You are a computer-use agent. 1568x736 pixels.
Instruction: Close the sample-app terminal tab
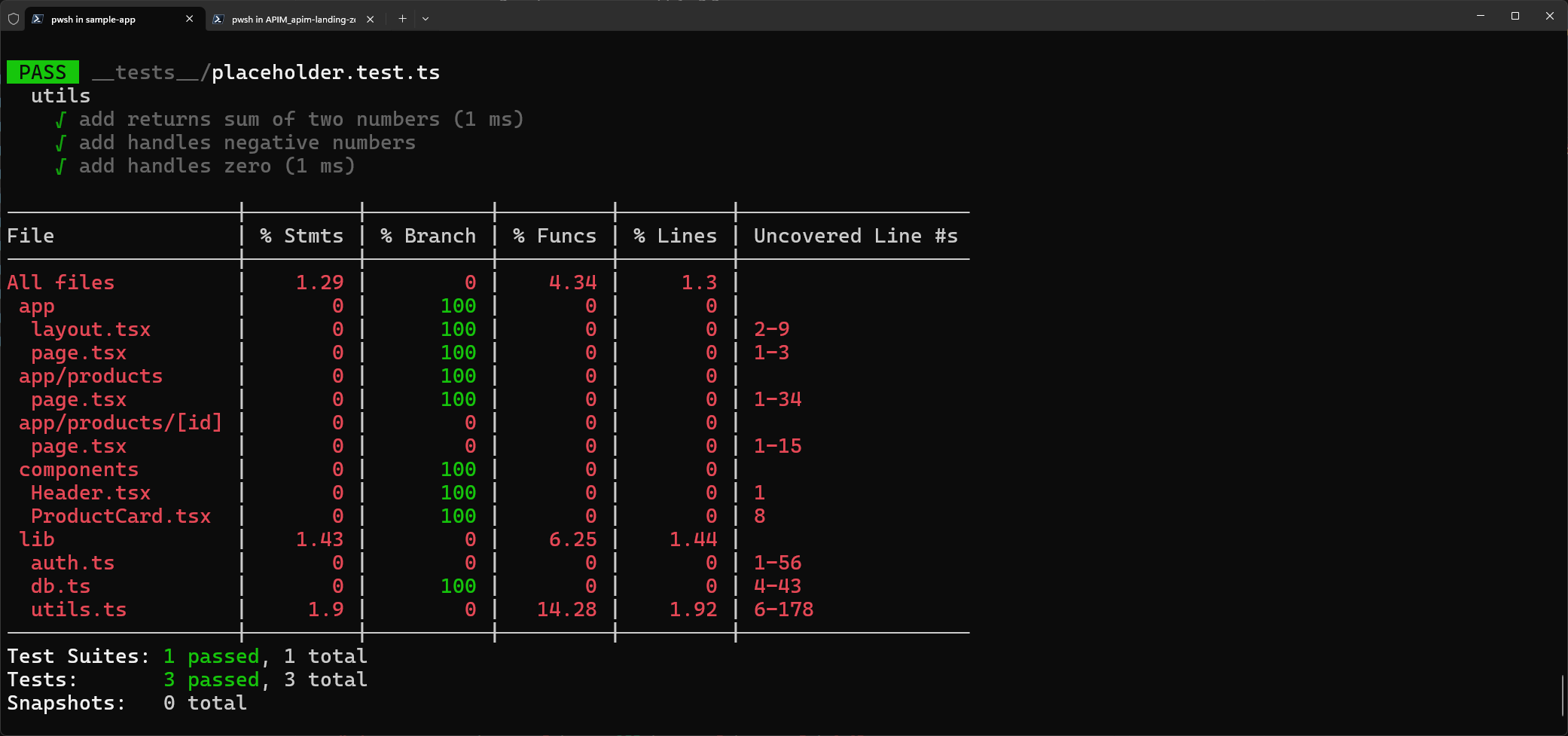point(190,19)
